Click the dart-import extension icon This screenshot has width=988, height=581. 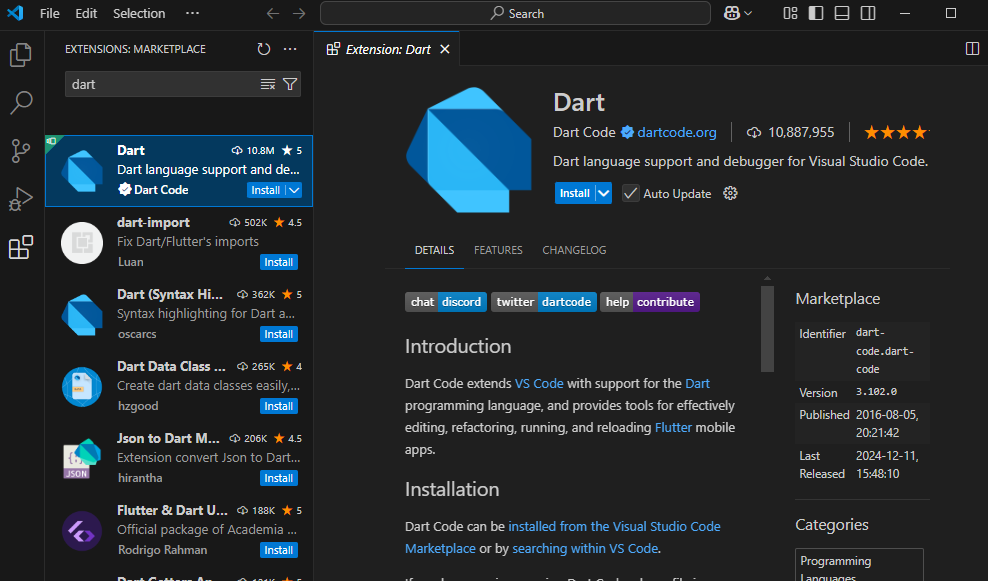82,243
